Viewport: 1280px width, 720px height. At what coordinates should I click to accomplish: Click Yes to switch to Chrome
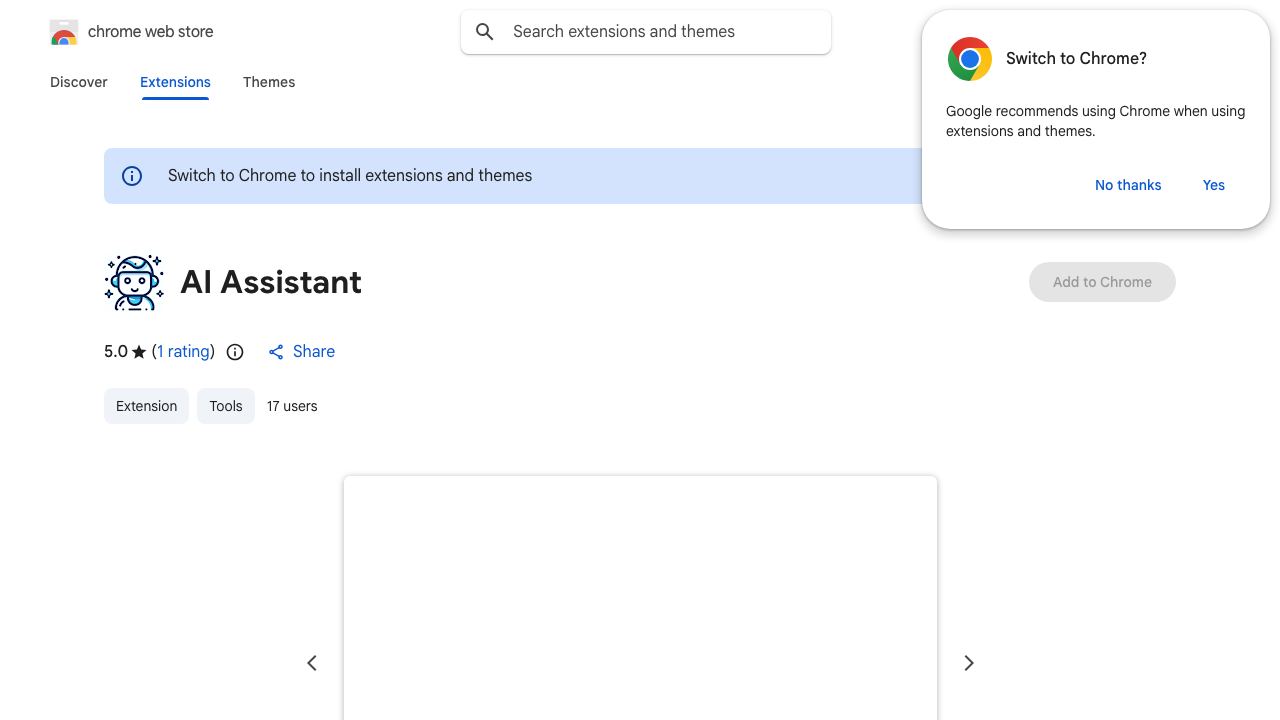pos(1214,185)
